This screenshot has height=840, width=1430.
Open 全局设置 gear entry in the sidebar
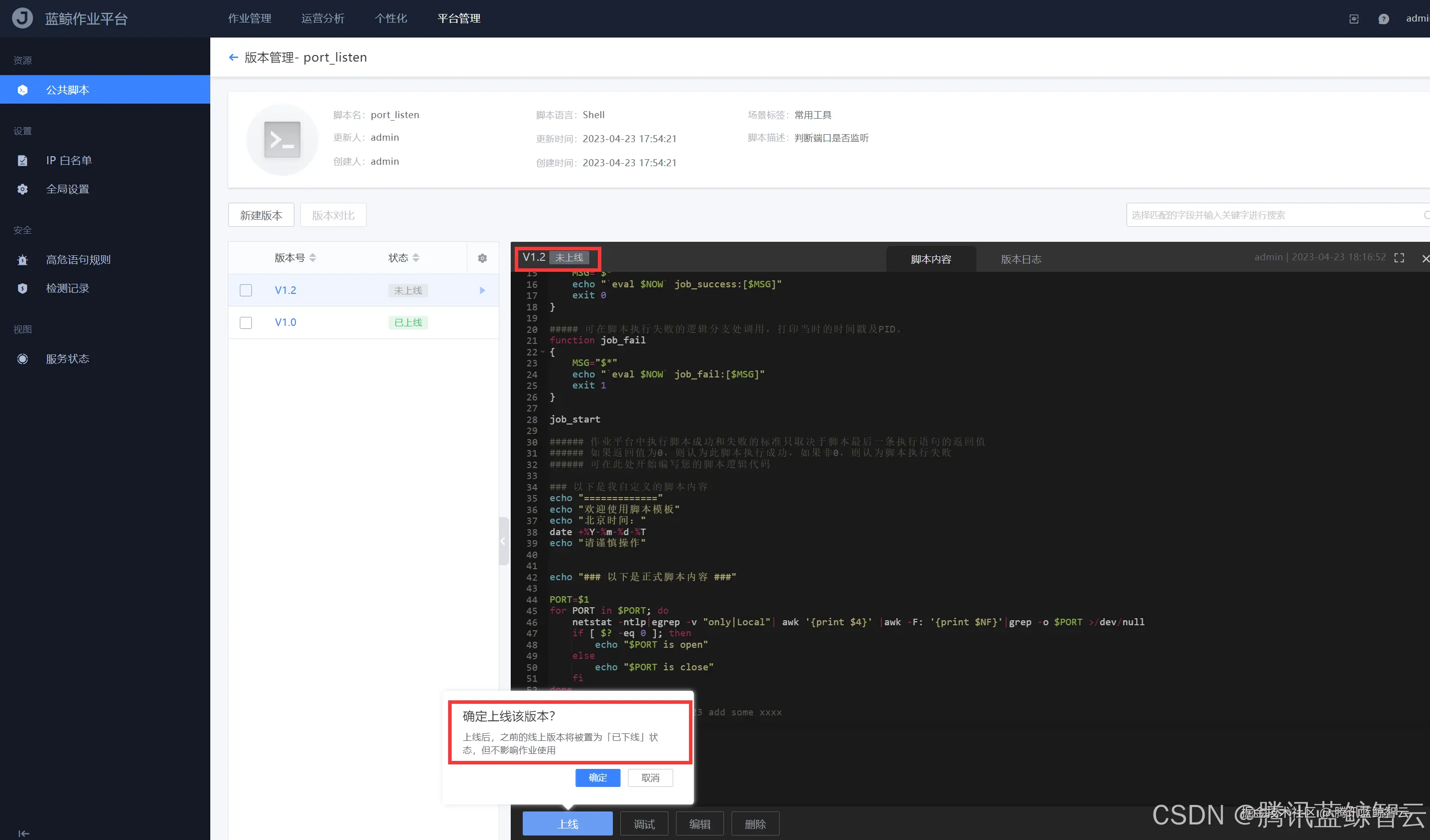tap(68, 189)
